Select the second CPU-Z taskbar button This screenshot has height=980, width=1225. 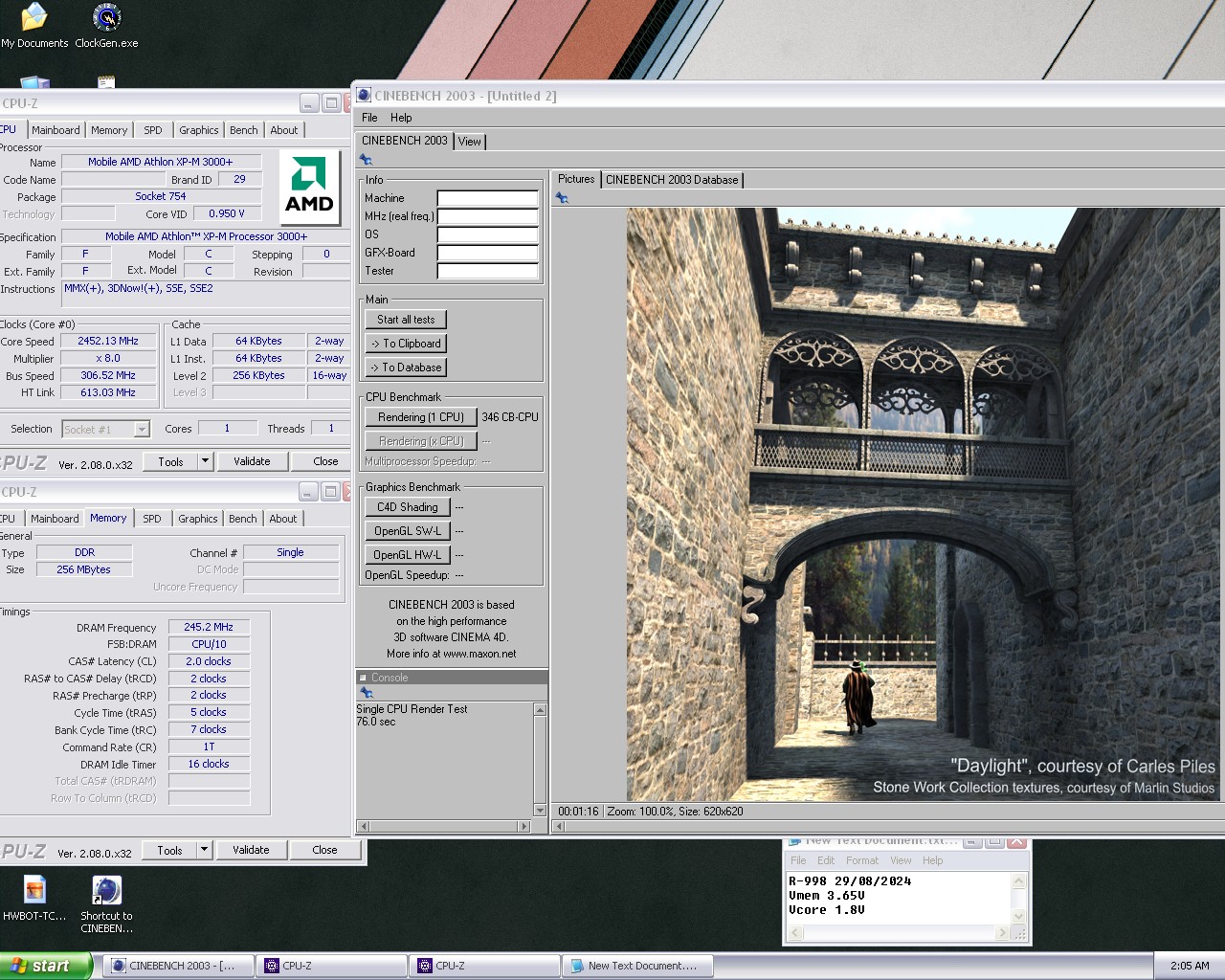[x=485, y=966]
